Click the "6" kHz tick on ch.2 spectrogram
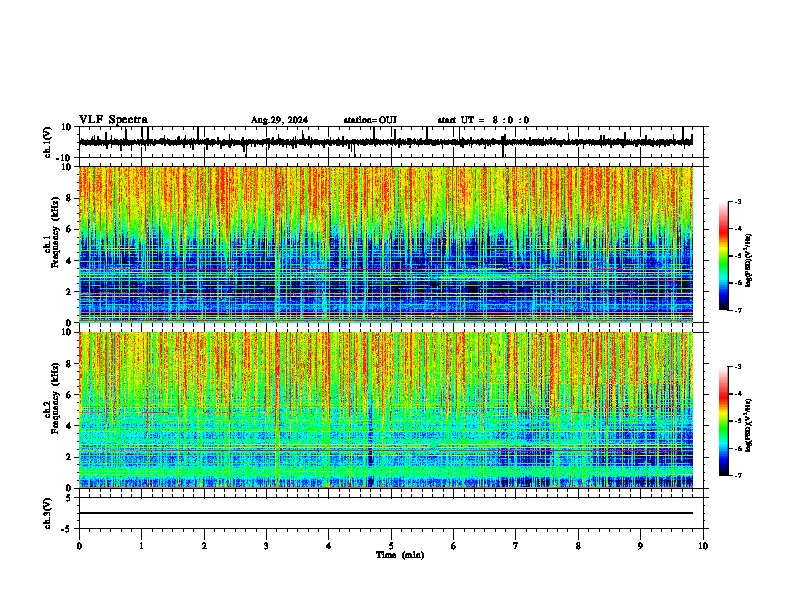This screenshot has width=792, height=612. click(70, 395)
